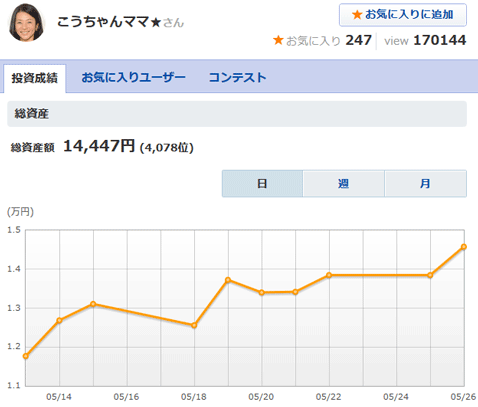The height and width of the screenshot is (407, 478).
Task: Click the view count 170144
Action: click(x=440, y=40)
